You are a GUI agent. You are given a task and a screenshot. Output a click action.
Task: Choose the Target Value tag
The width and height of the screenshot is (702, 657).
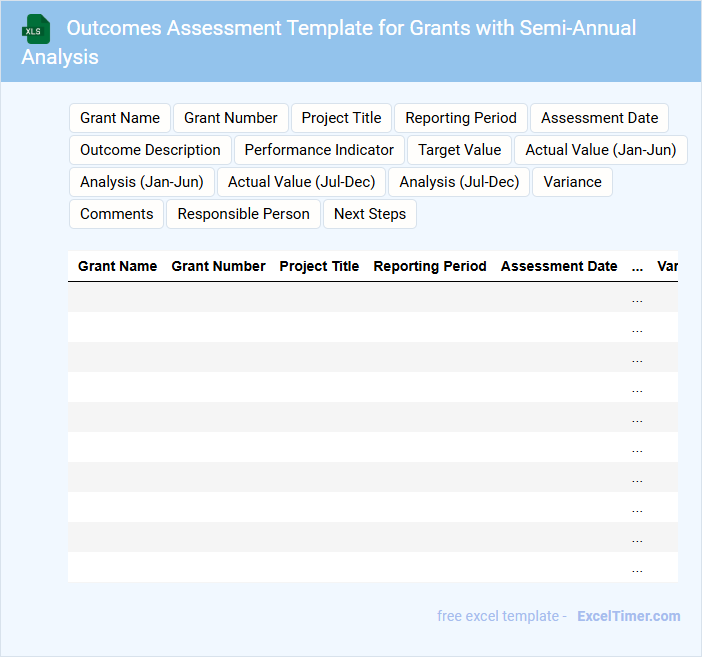coord(459,150)
